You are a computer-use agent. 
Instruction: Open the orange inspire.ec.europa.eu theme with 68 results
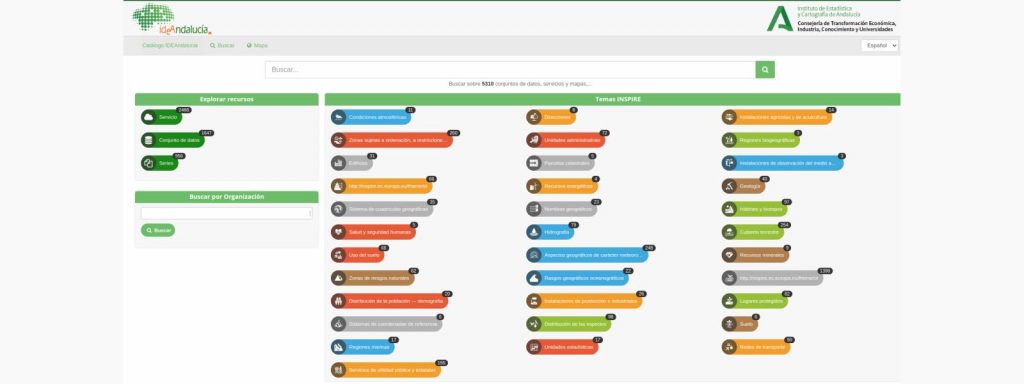click(381, 186)
